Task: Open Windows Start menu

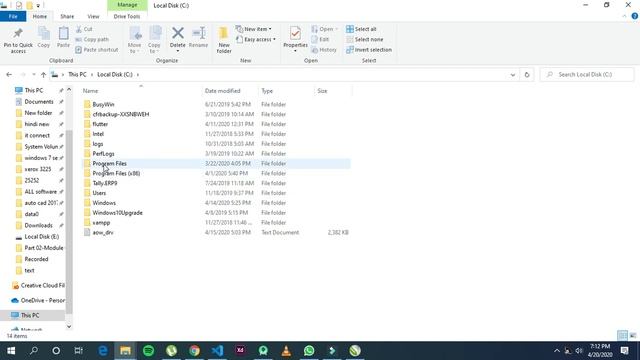Action: pyautogui.click(x=11, y=351)
